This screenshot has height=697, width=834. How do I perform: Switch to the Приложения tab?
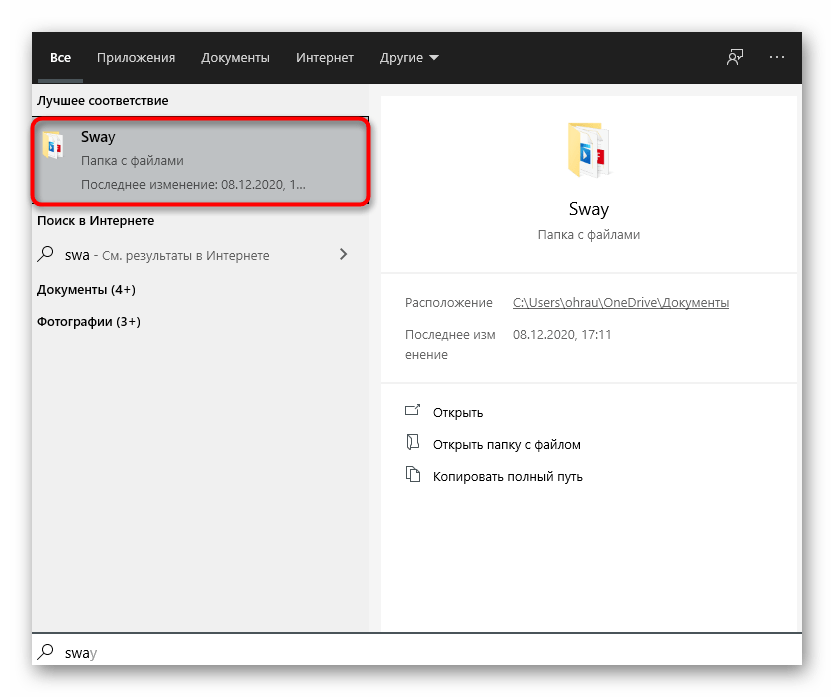point(136,58)
